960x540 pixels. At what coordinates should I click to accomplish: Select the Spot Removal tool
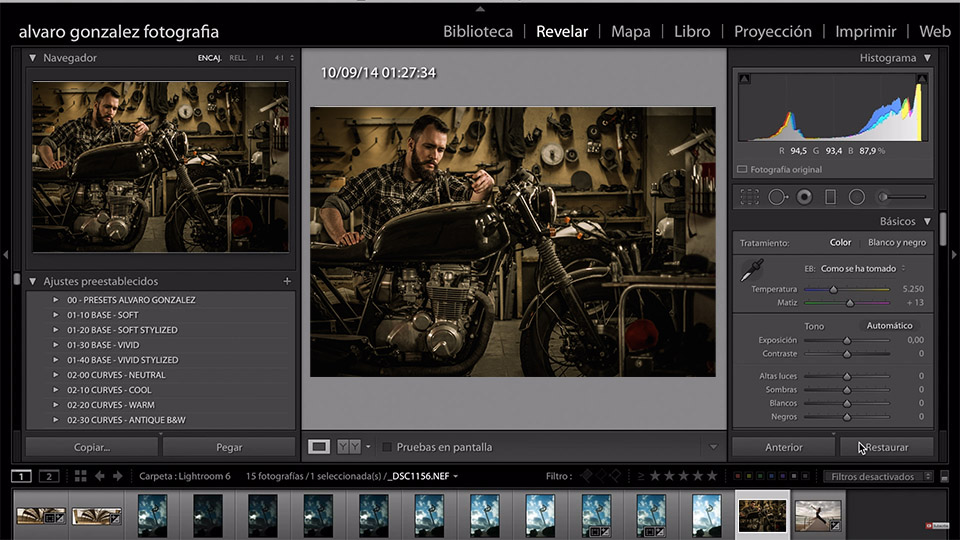click(x=778, y=197)
